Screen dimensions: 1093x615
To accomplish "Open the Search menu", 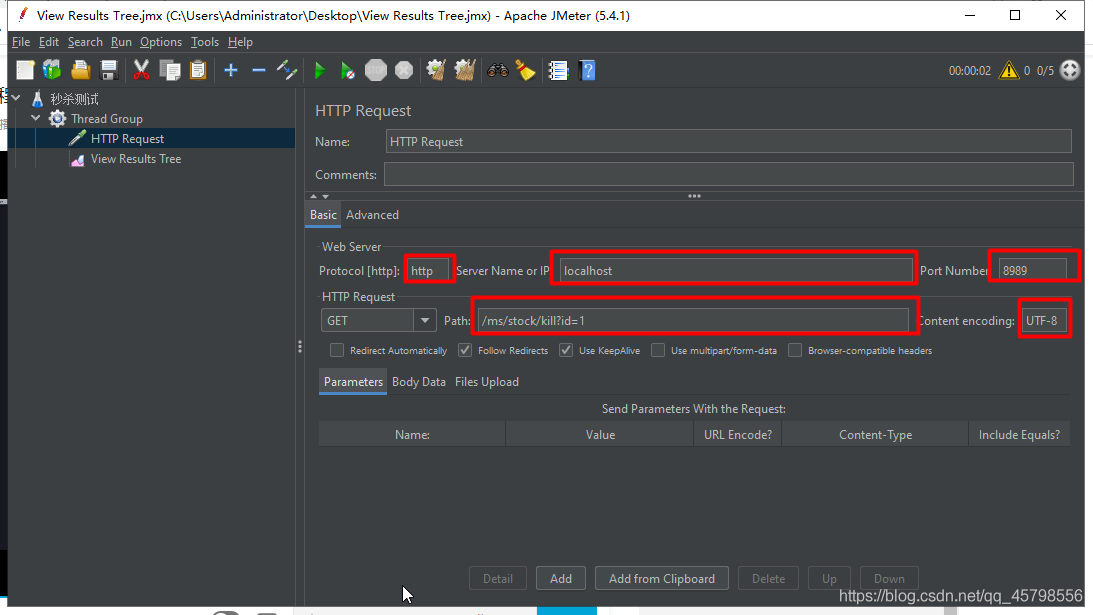I will tap(85, 42).
